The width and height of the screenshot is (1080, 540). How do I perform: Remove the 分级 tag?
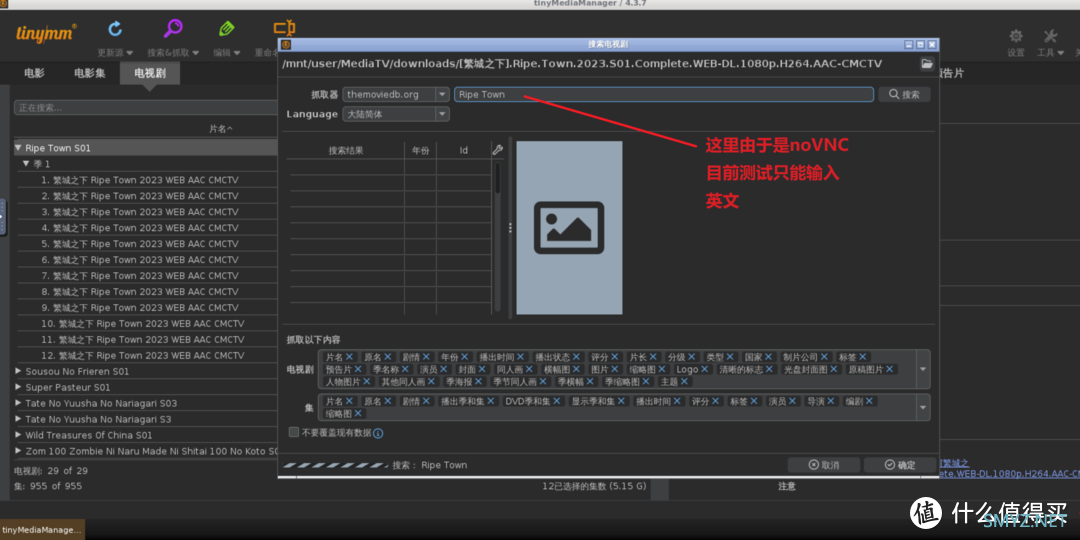[x=692, y=357]
